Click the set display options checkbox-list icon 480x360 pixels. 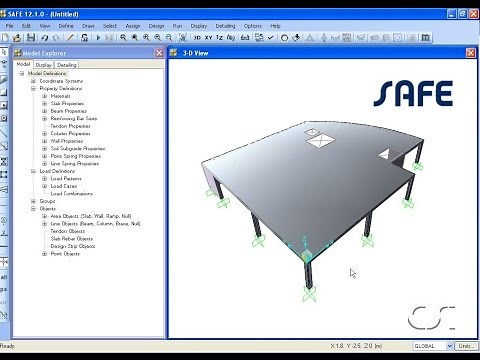259,38
